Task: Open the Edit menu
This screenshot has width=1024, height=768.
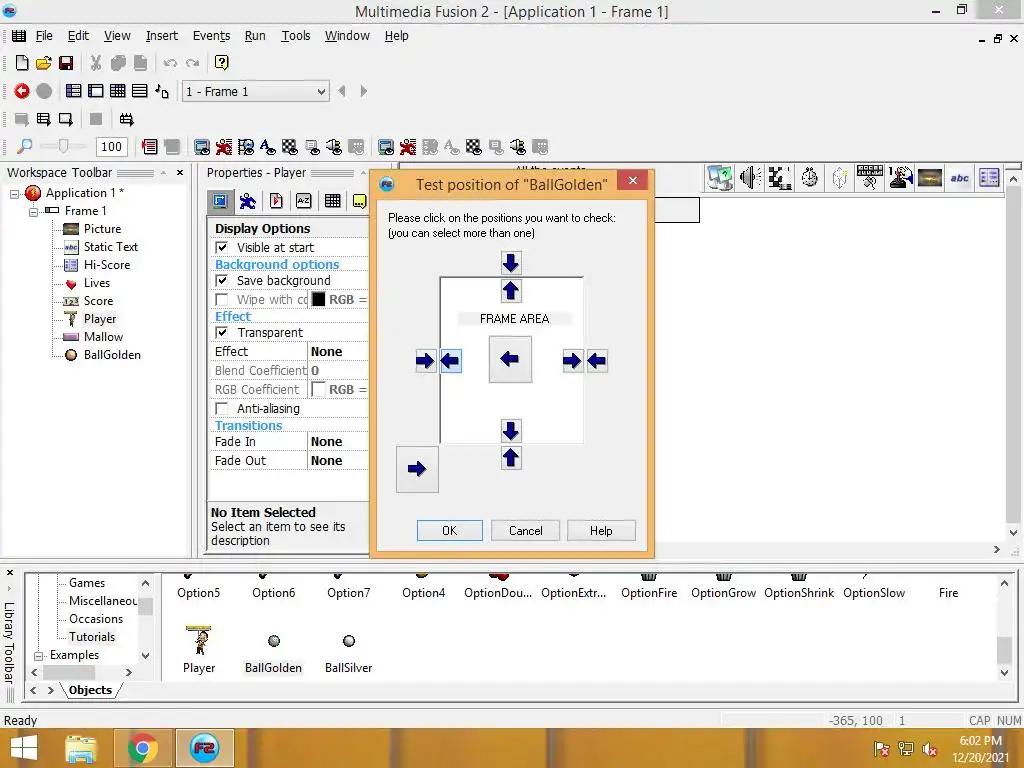Action: click(x=78, y=36)
